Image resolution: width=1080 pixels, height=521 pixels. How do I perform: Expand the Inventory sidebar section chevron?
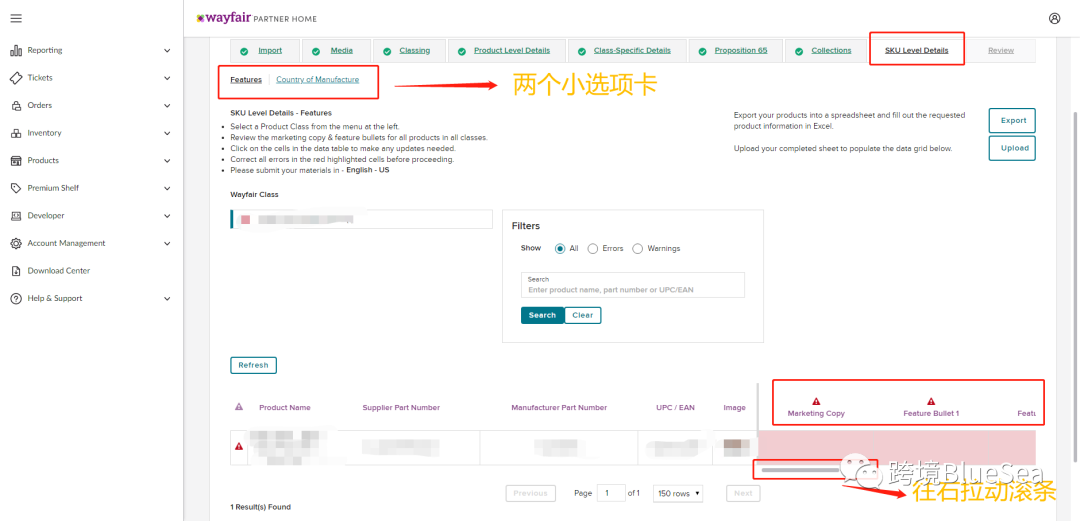[x=167, y=133]
